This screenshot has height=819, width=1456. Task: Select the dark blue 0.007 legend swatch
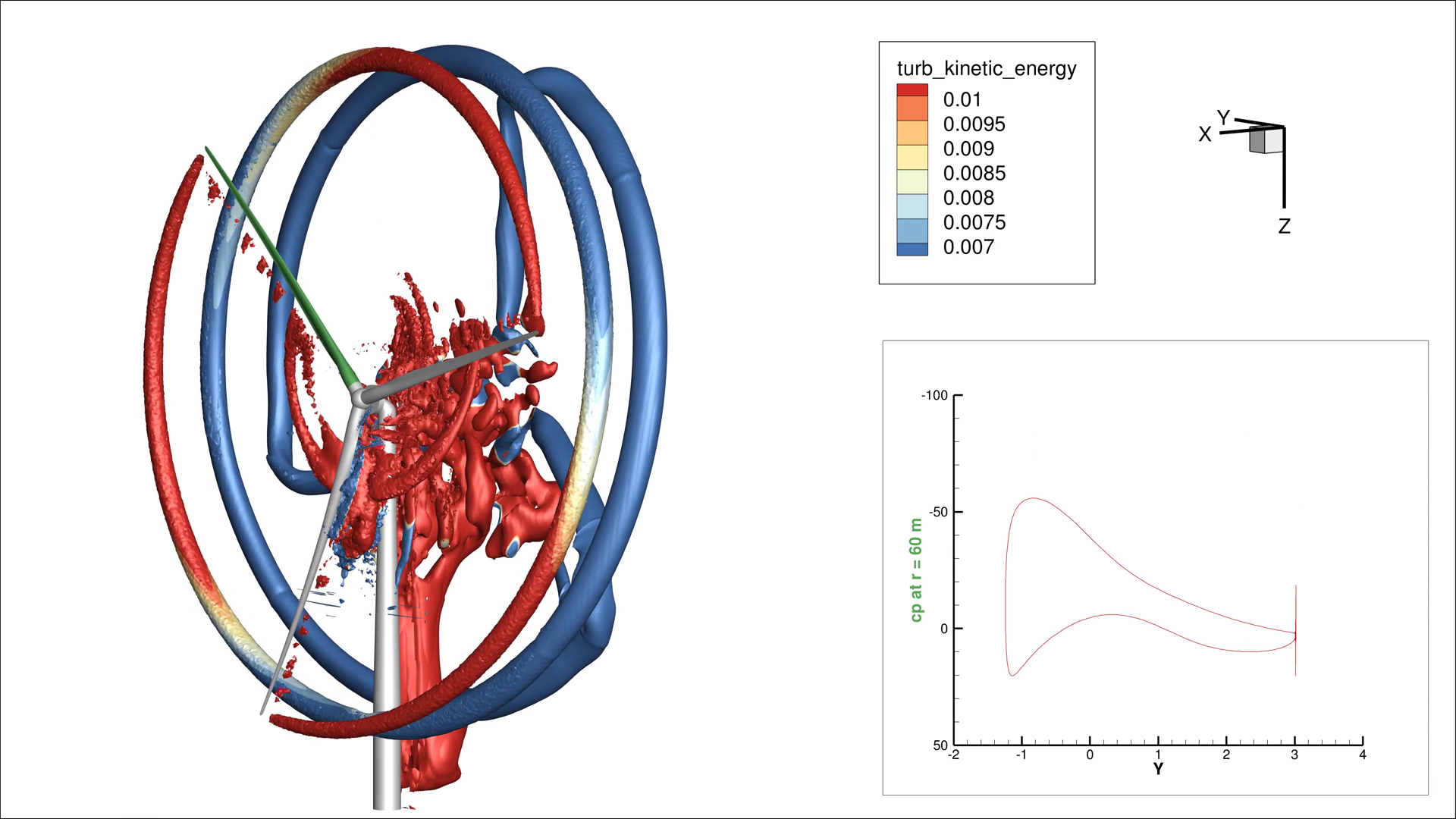click(x=912, y=249)
